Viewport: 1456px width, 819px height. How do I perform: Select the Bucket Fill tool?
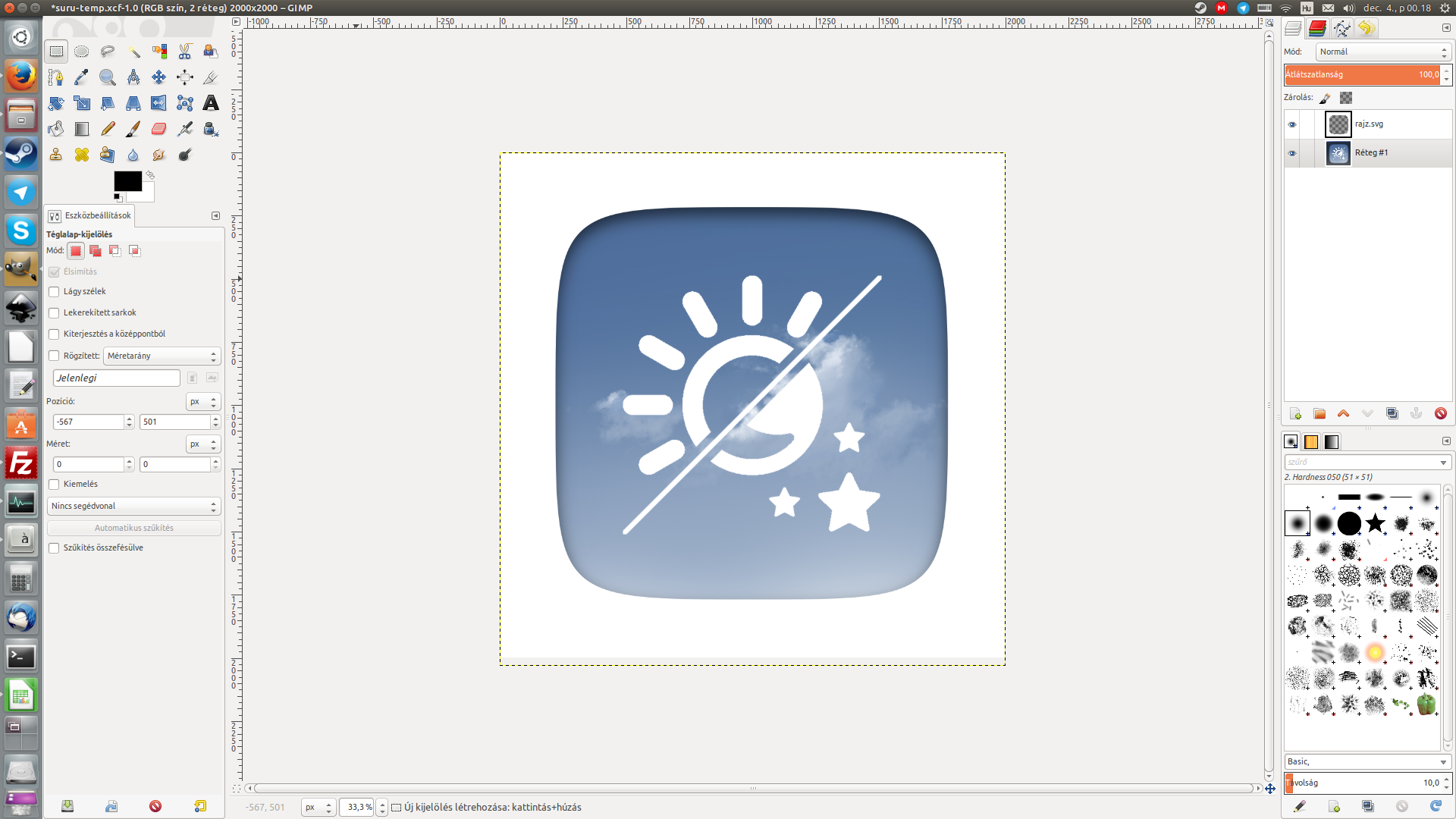pyautogui.click(x=56, y=129)
